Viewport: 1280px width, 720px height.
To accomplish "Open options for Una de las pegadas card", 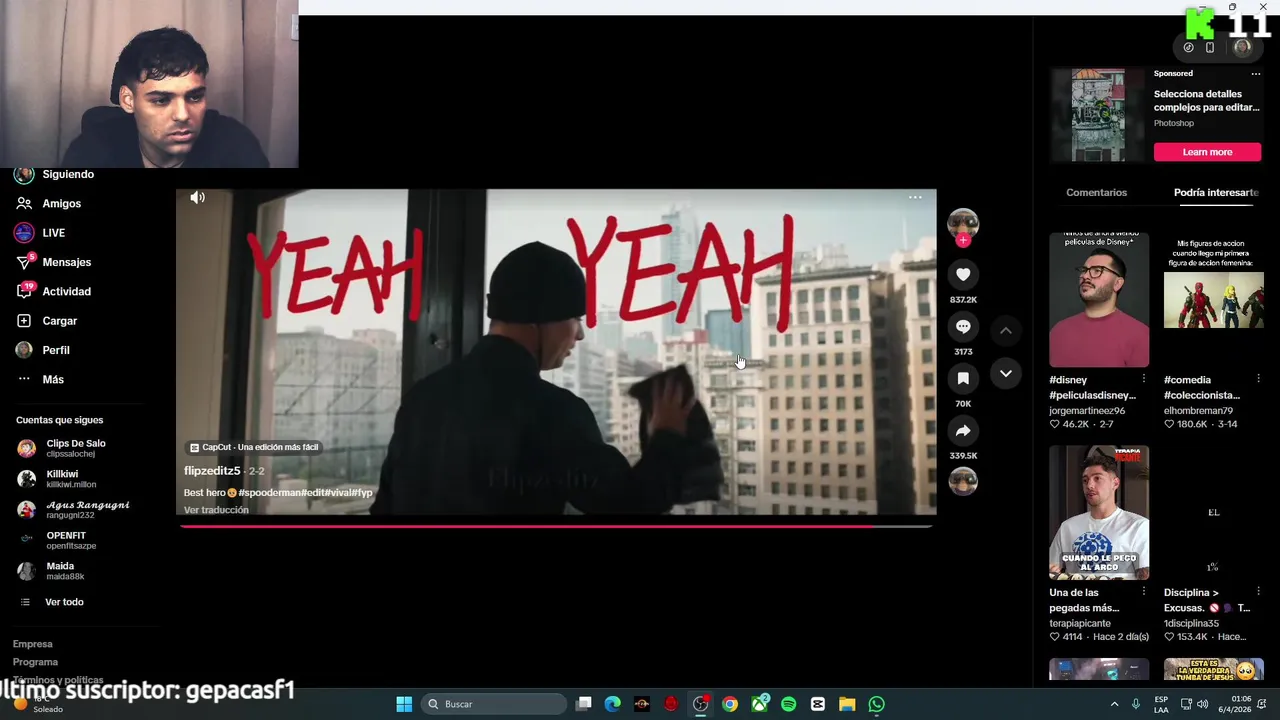I will coord(1144,592).
